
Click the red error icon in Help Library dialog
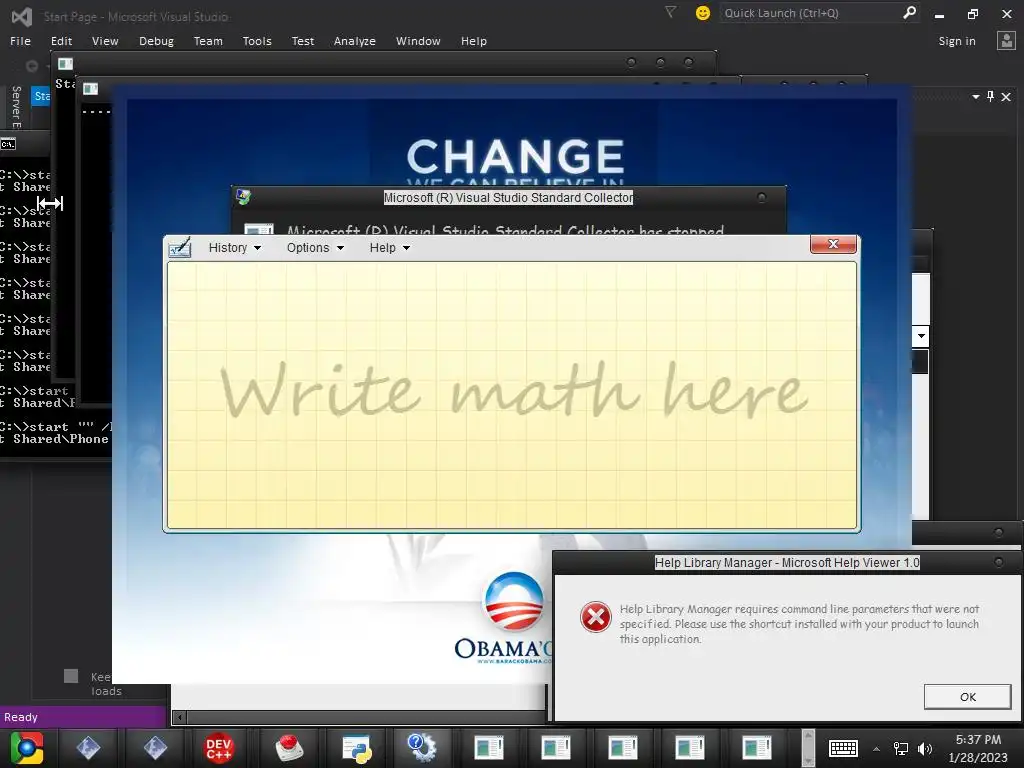(596, 616)
